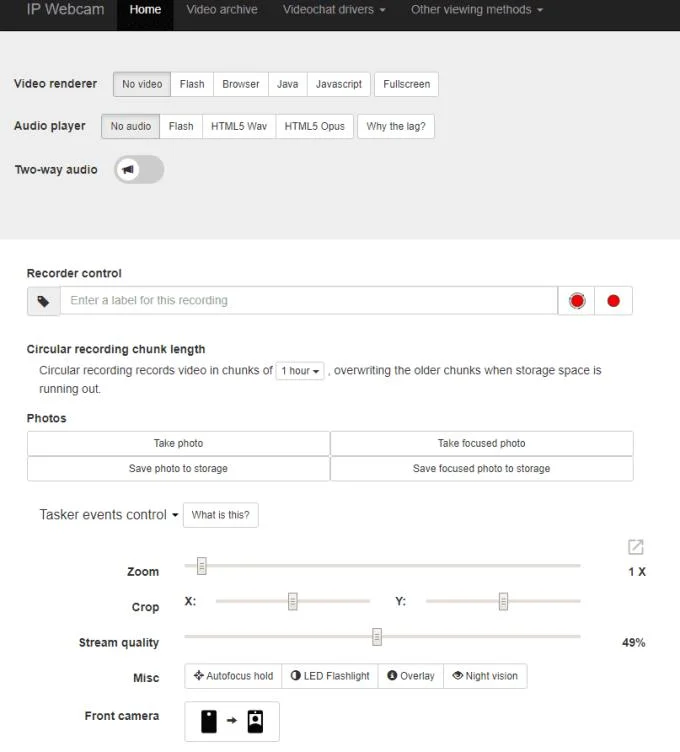
Task: Click Take focused photo button
Action: [481, 443]
